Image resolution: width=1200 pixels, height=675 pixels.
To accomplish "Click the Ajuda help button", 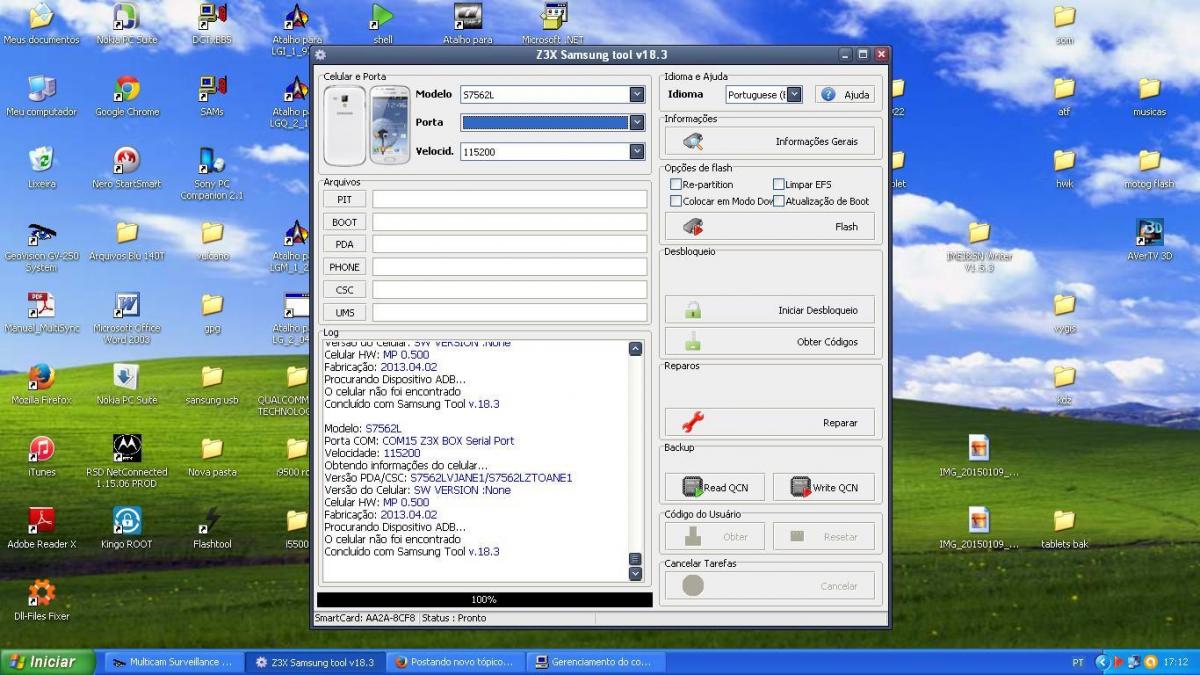I will coord(845,94).
